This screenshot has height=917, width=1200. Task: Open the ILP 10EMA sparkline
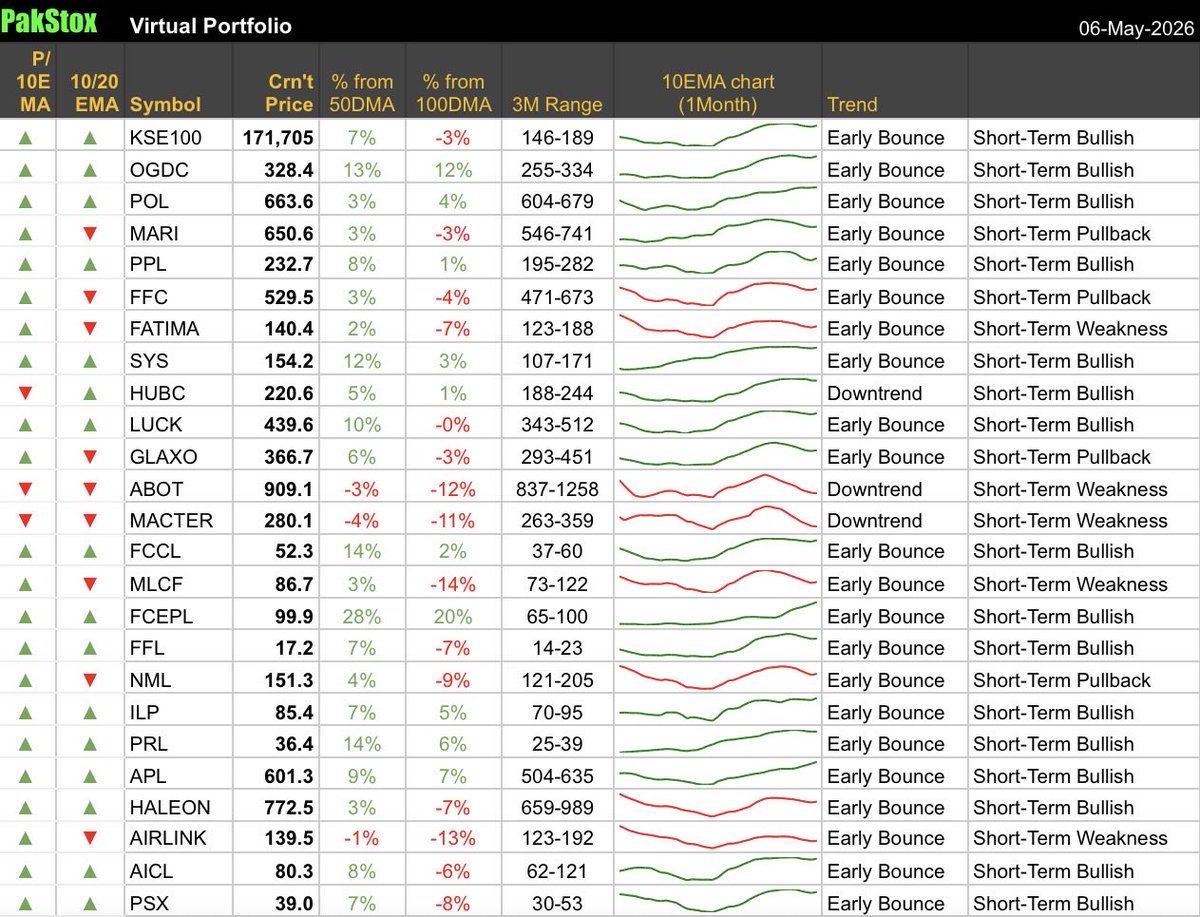pos(718,711)
